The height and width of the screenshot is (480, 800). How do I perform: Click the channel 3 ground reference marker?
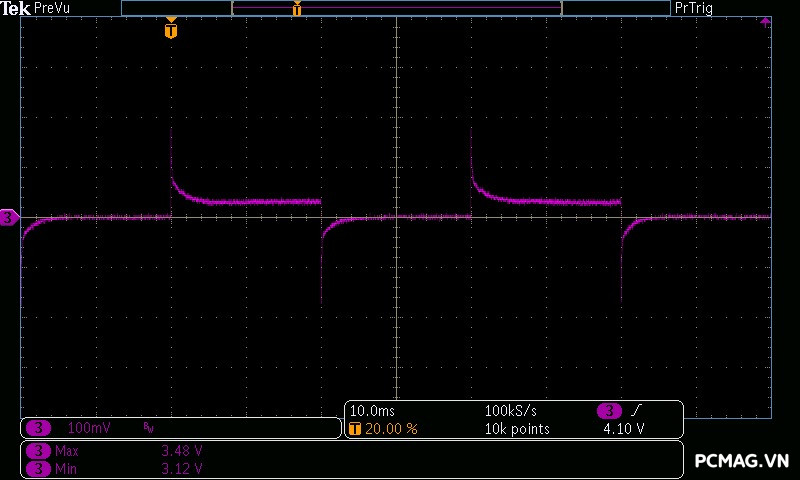pyautogui.click(x=9, y=217)
